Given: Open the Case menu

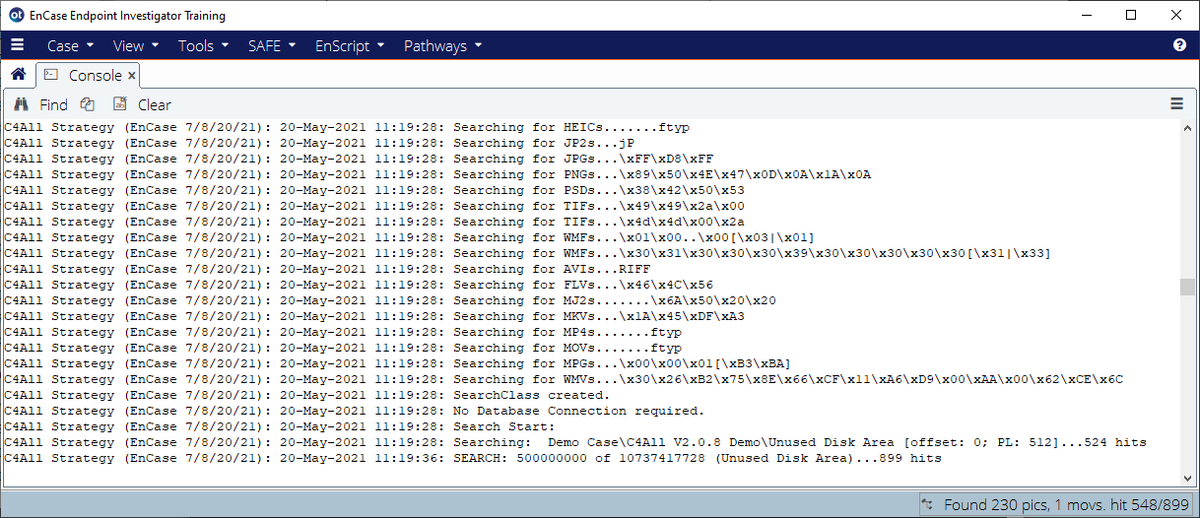Looking at the screenshot, I should [x=70, y=45].
